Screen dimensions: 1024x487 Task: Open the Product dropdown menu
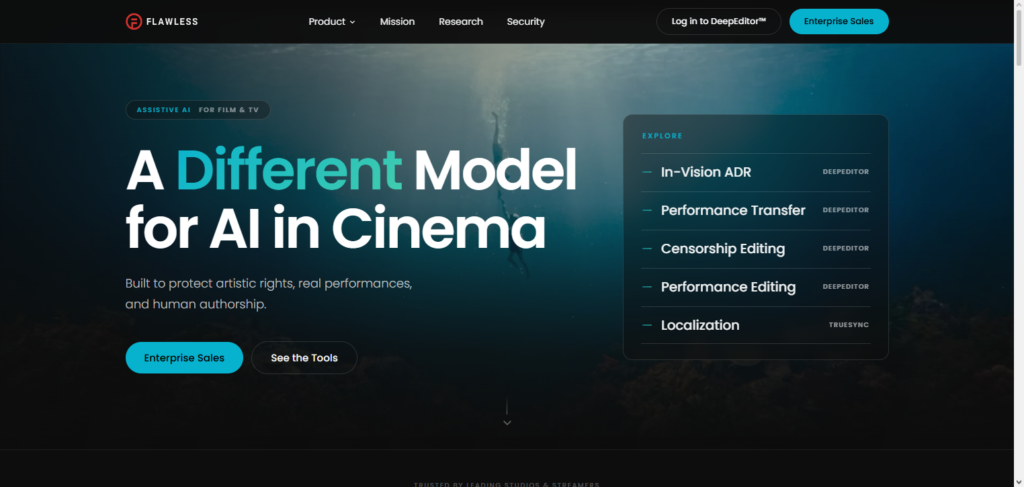click(x=332, y=22)
